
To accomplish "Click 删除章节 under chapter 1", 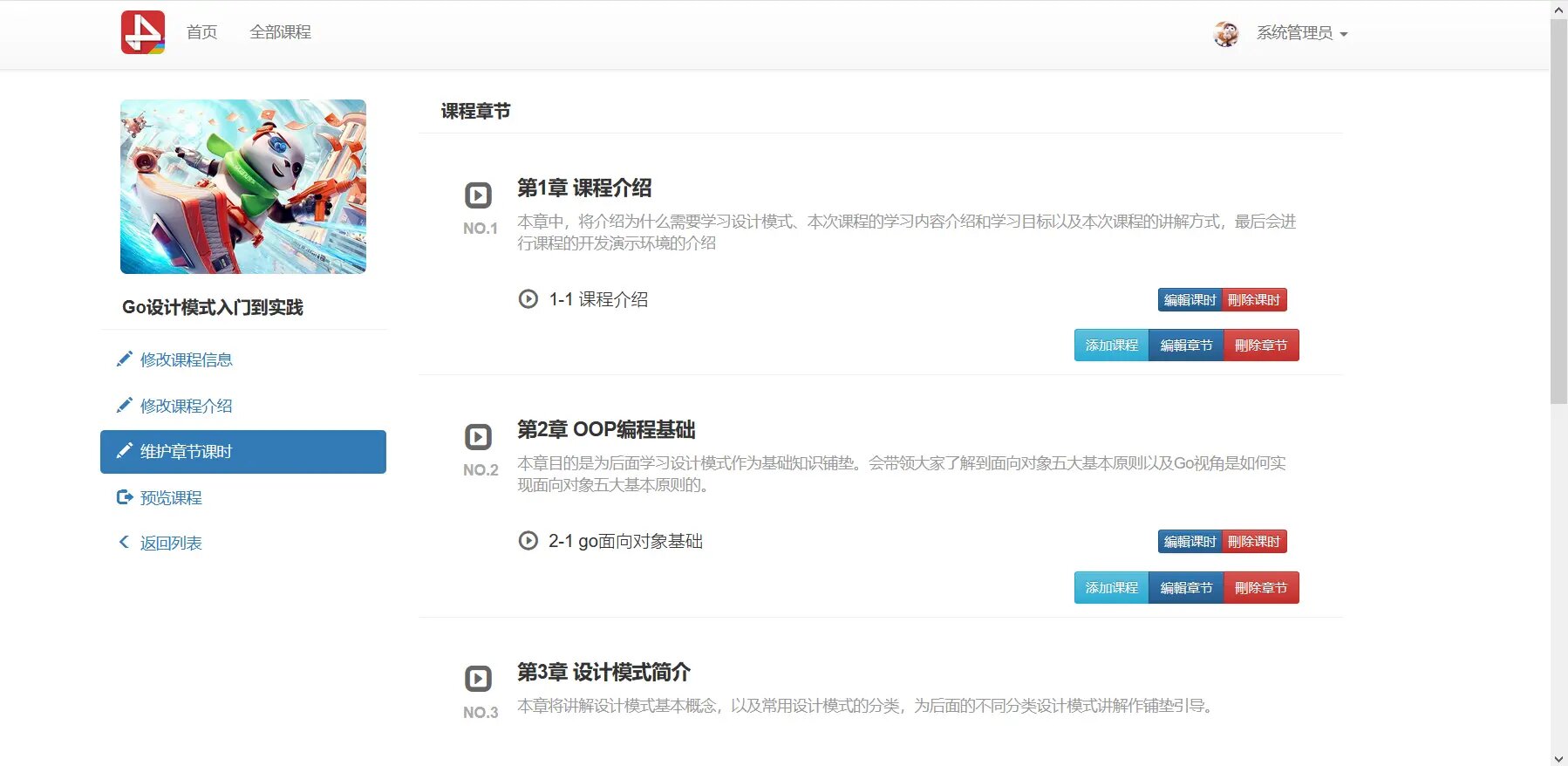I will click(1261, 345).
